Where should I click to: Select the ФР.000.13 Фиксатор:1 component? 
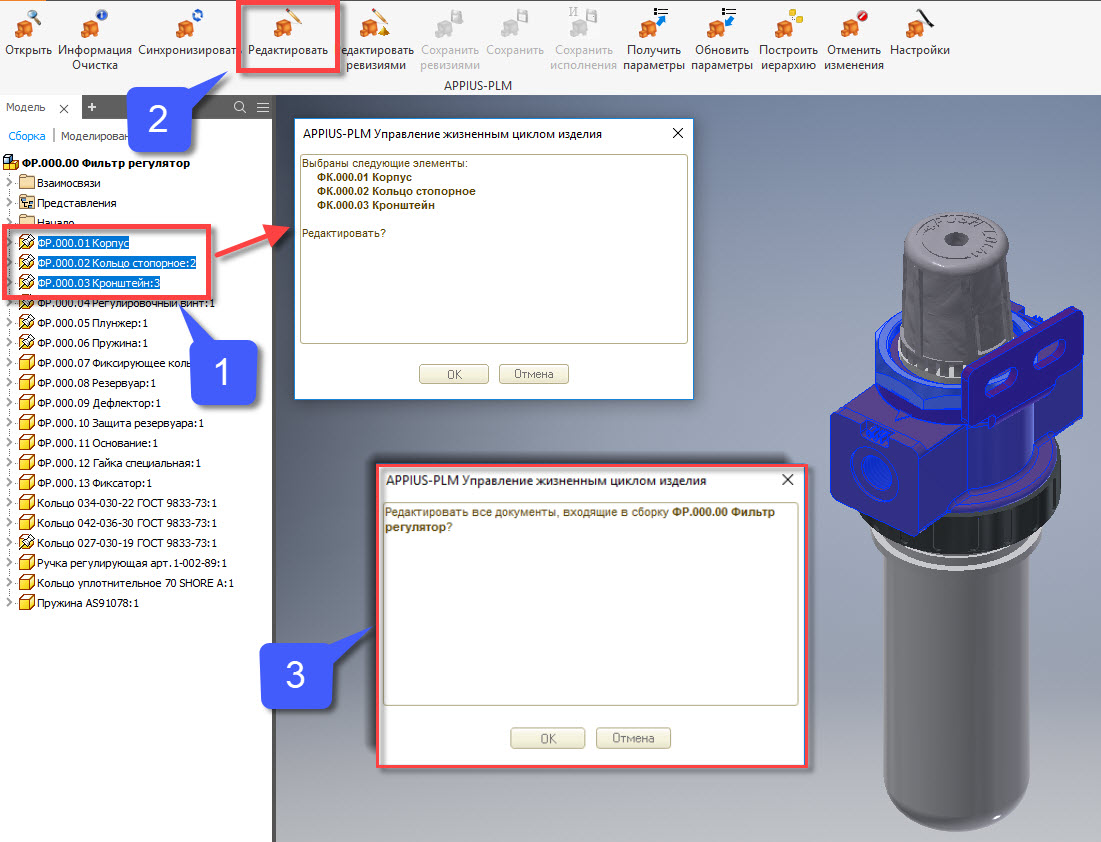tap(94, 483)
